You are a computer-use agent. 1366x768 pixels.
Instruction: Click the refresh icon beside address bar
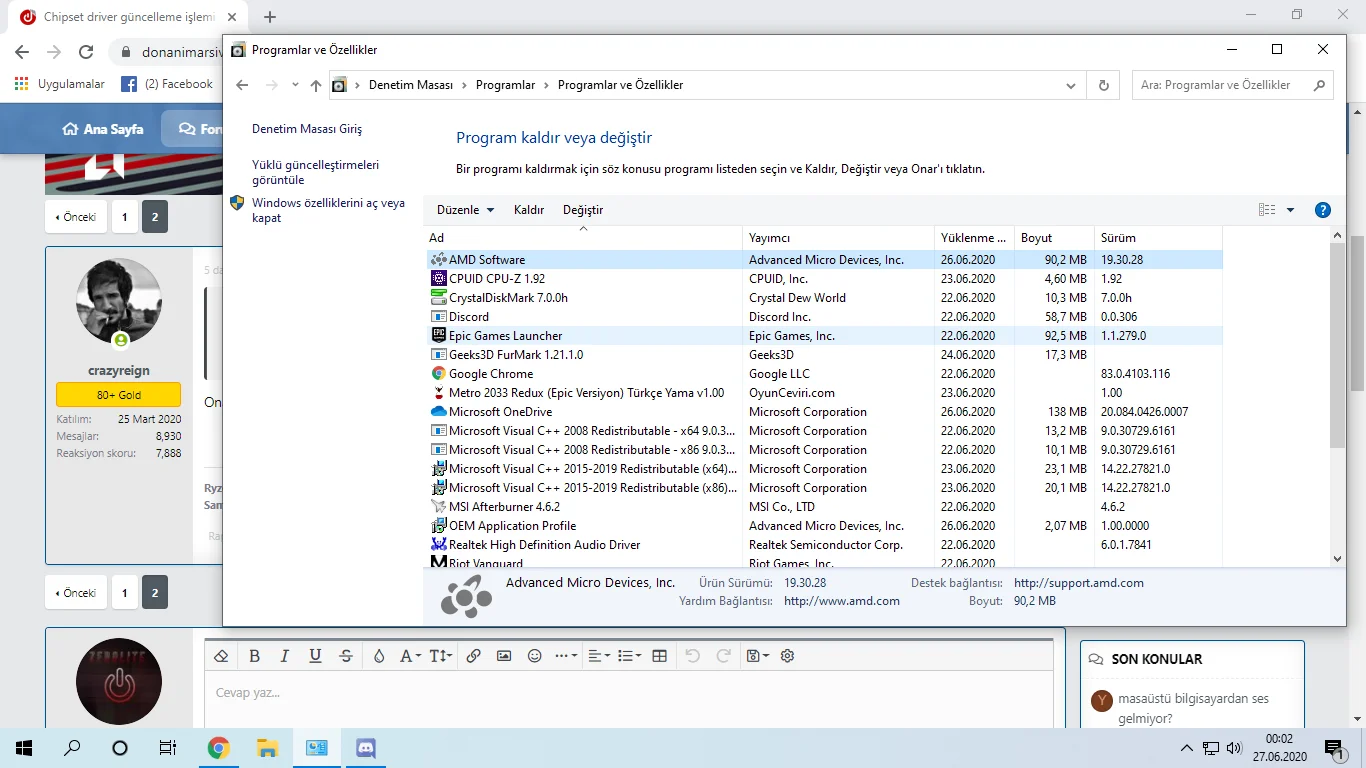(x=1103, y=86)
